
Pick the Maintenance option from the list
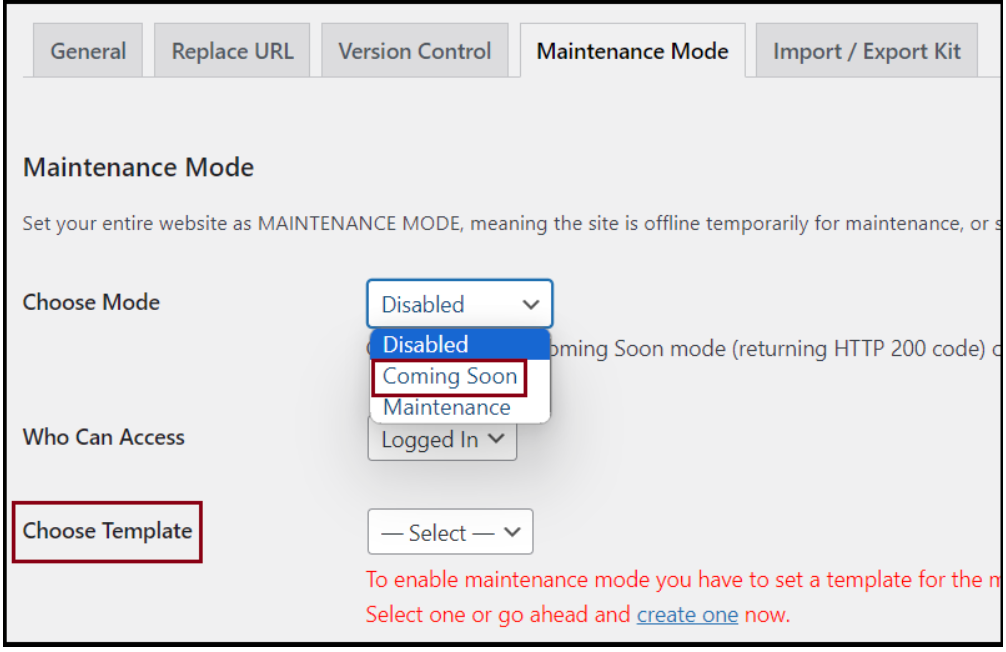447,407
